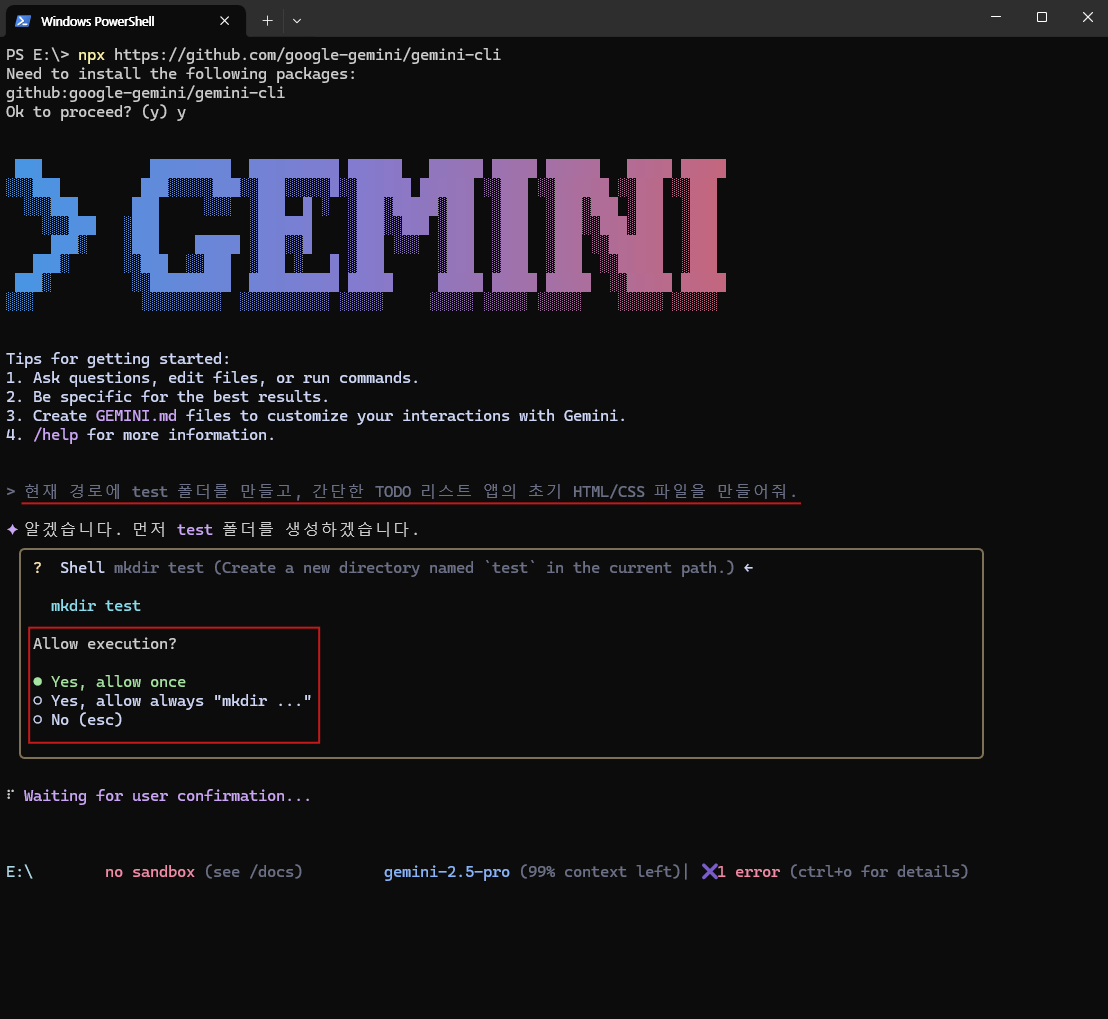Click tip '2. Be specific for the best results.'

[x=167, y=397]
